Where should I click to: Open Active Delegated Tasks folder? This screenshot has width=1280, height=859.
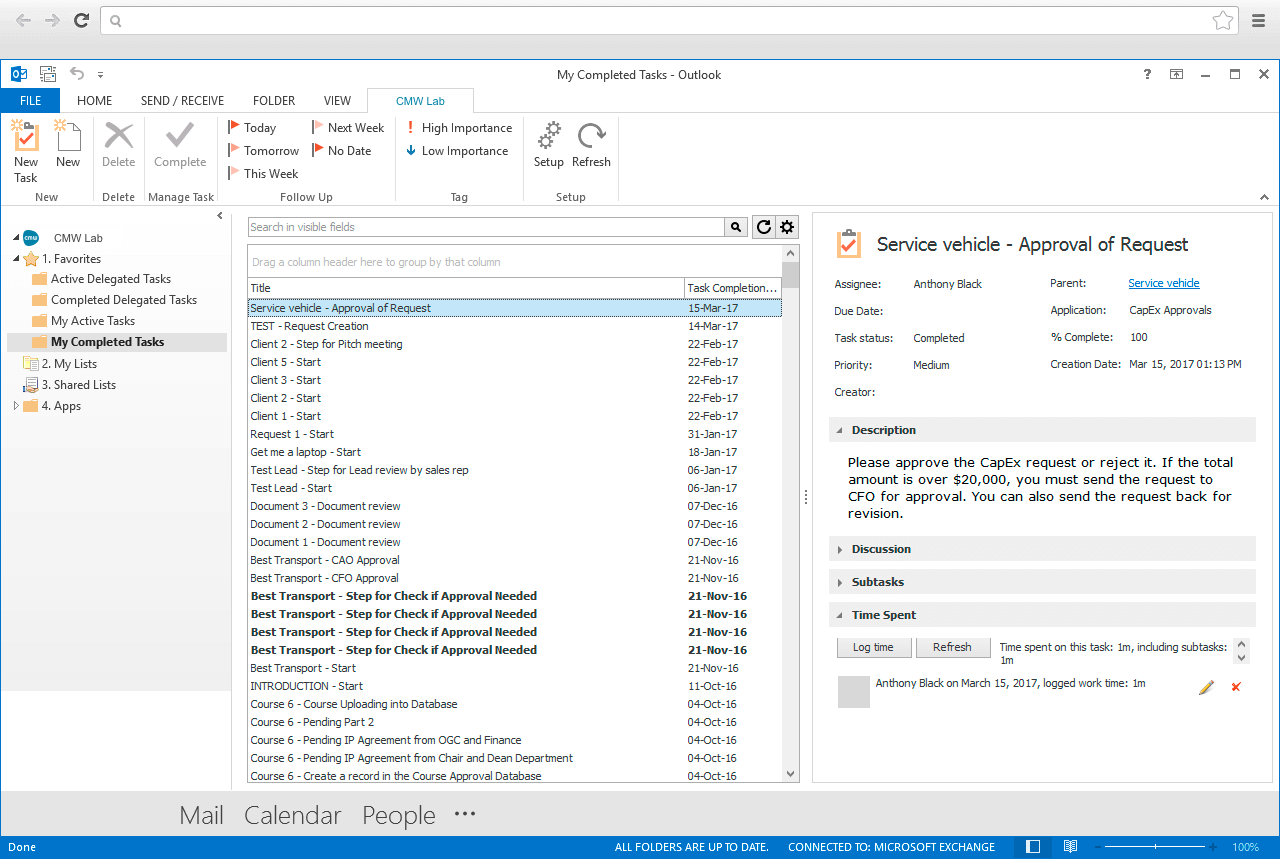[111, 279]
